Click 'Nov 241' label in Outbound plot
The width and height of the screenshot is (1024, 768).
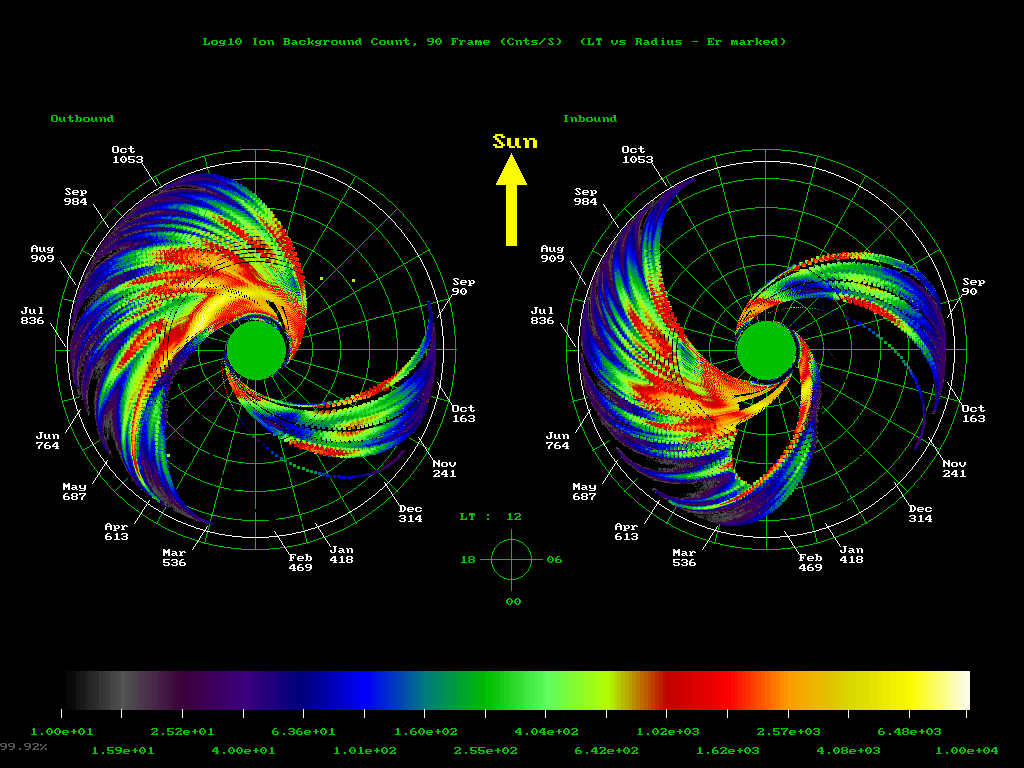click(444, 468)
